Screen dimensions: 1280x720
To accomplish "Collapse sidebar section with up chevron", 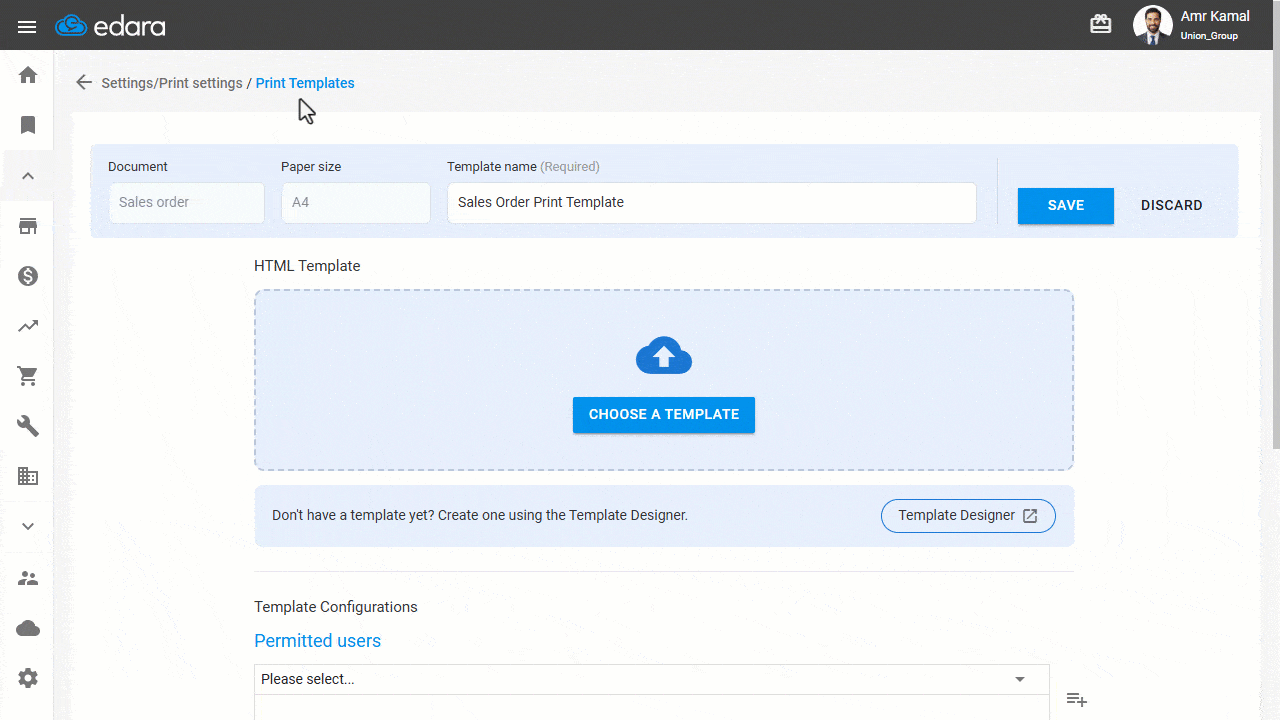I will click(28, 176).
